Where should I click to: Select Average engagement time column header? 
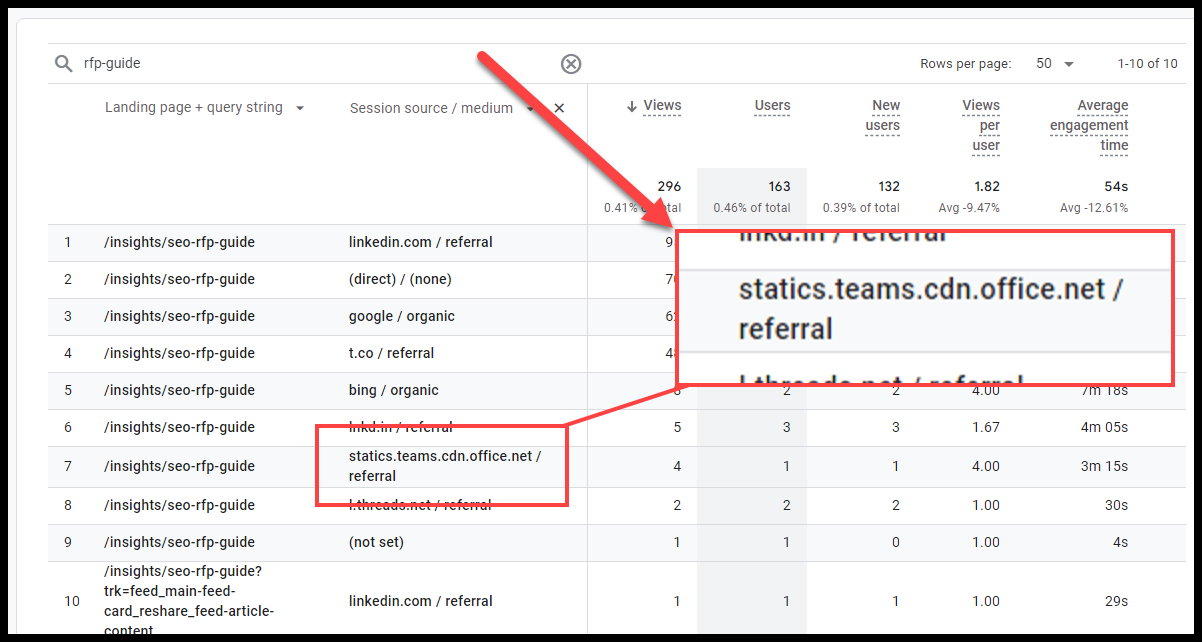tap(1090, 125)
